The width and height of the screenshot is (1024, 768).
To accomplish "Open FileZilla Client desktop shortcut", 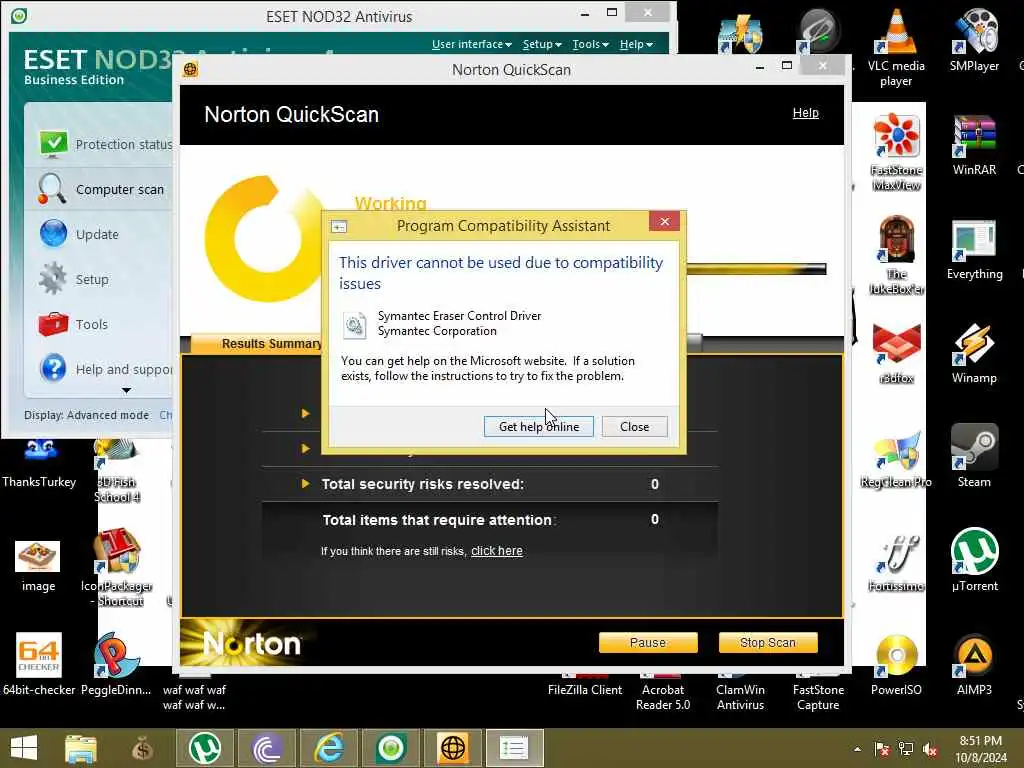I will point(585,686).
